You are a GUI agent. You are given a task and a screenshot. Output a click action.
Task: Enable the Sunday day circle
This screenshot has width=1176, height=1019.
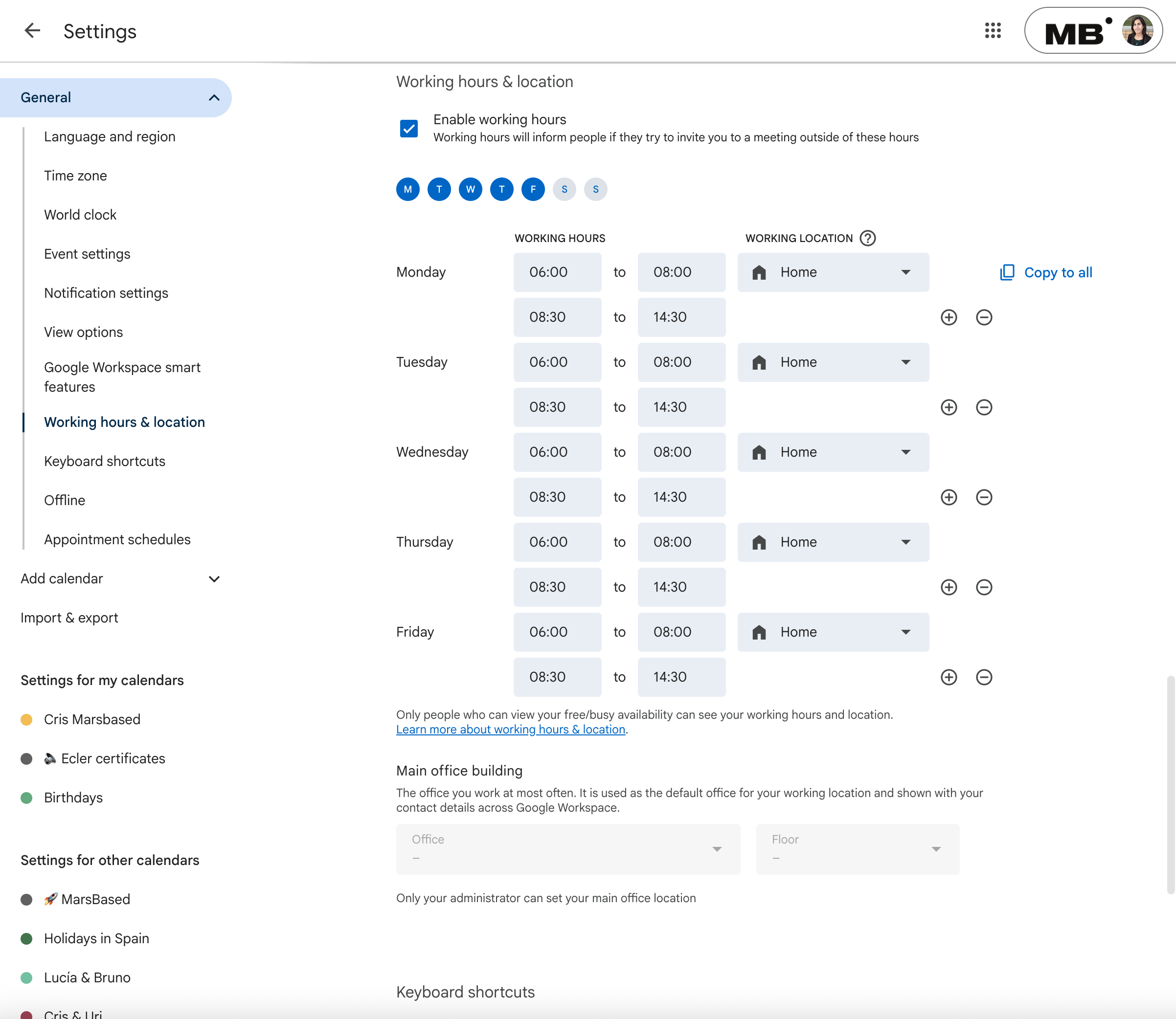[596, 189]
